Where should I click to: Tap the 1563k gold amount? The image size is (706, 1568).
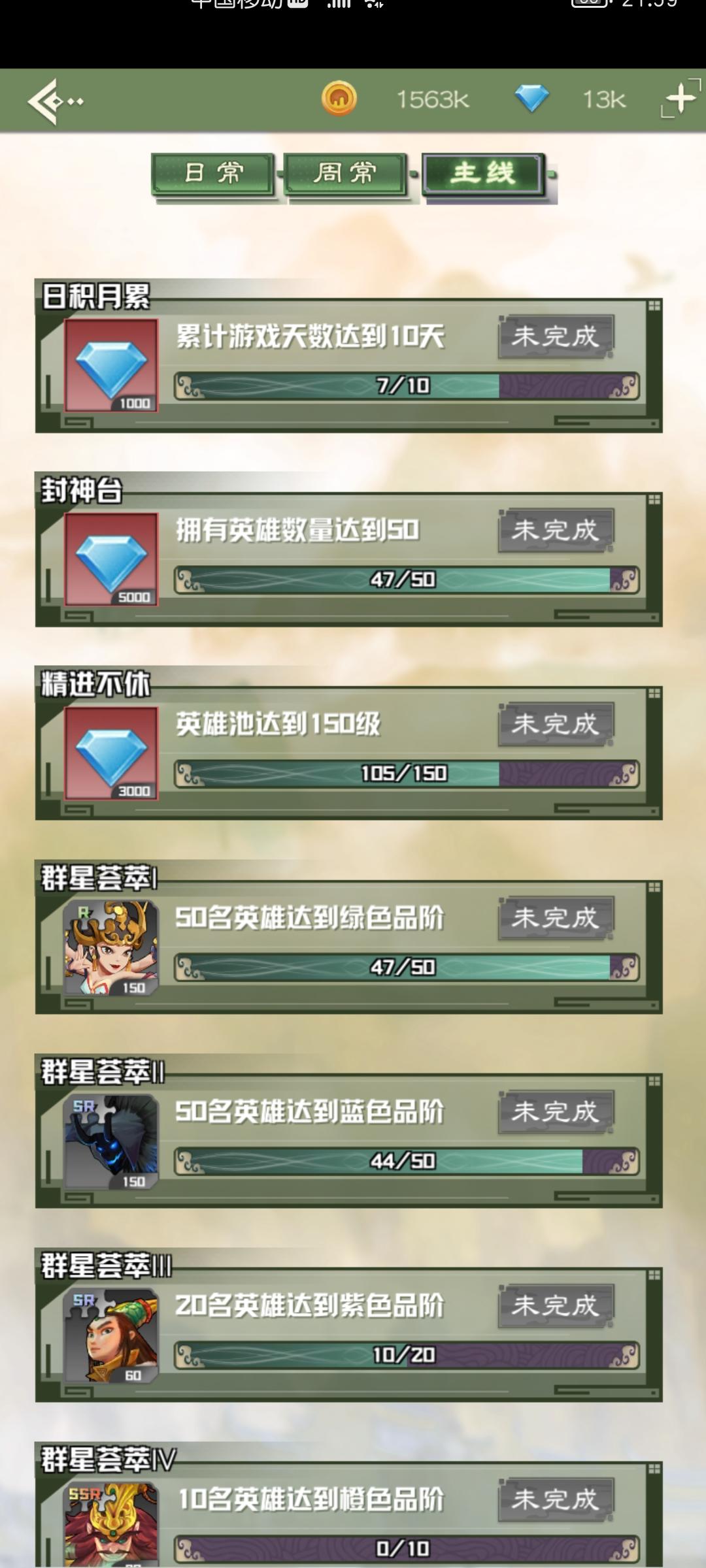coord(433,99)
